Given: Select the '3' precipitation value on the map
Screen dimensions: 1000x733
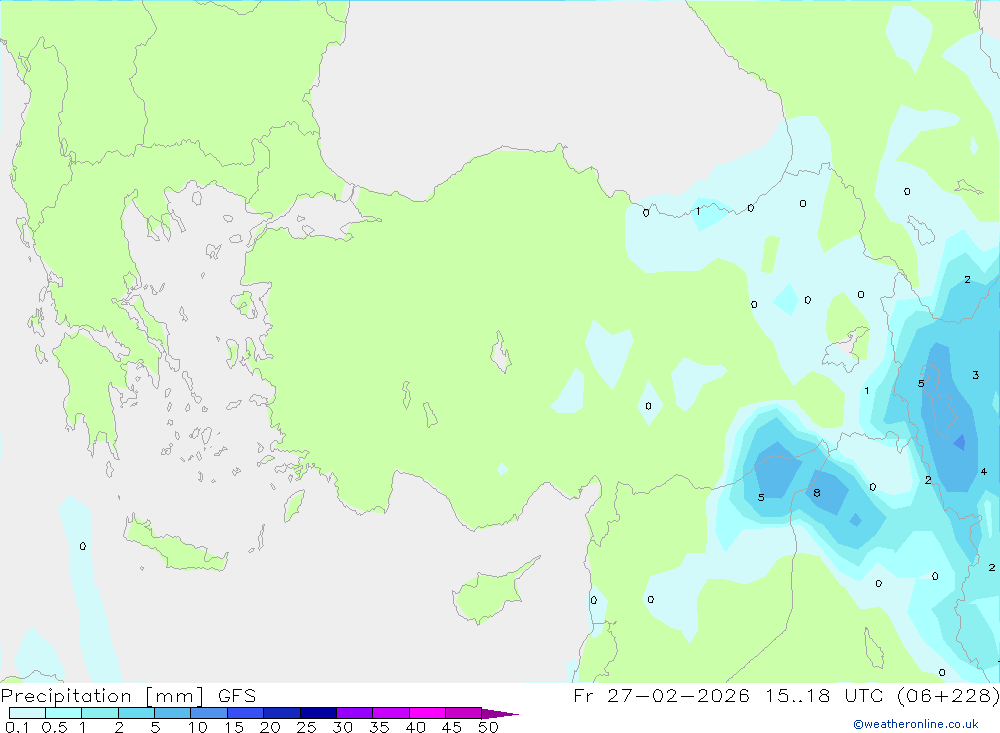Looking at the screenshot, I should [x=975, y=374].
